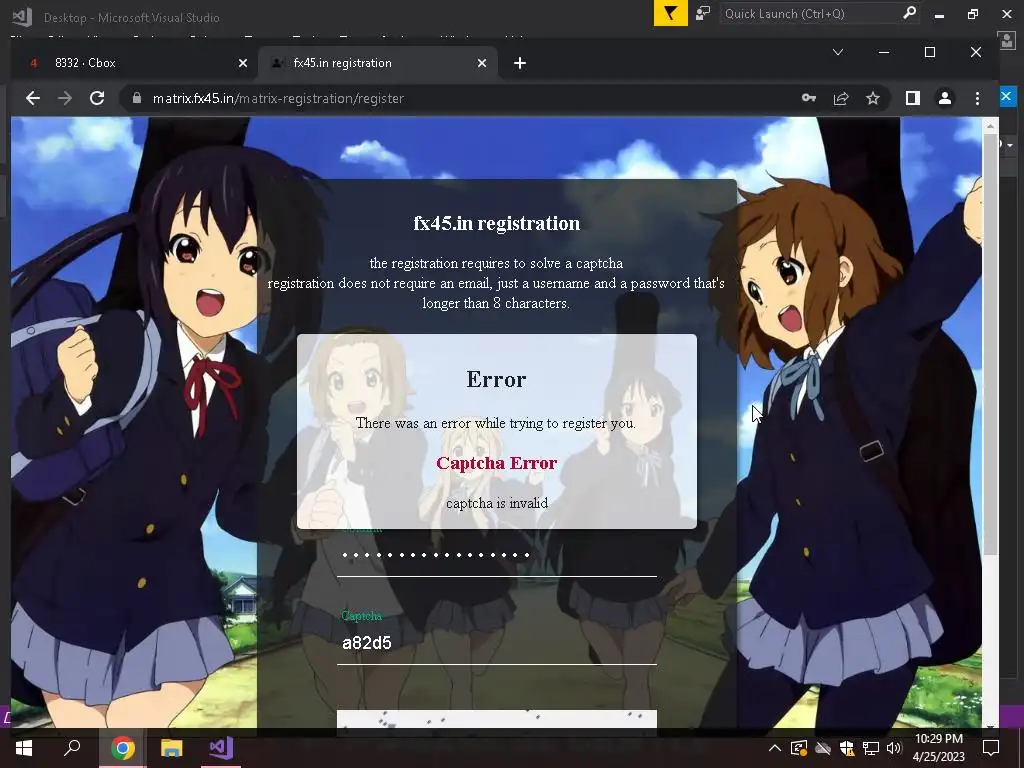
Task: Click the Error dialog heading
Action: coord(496,379)
